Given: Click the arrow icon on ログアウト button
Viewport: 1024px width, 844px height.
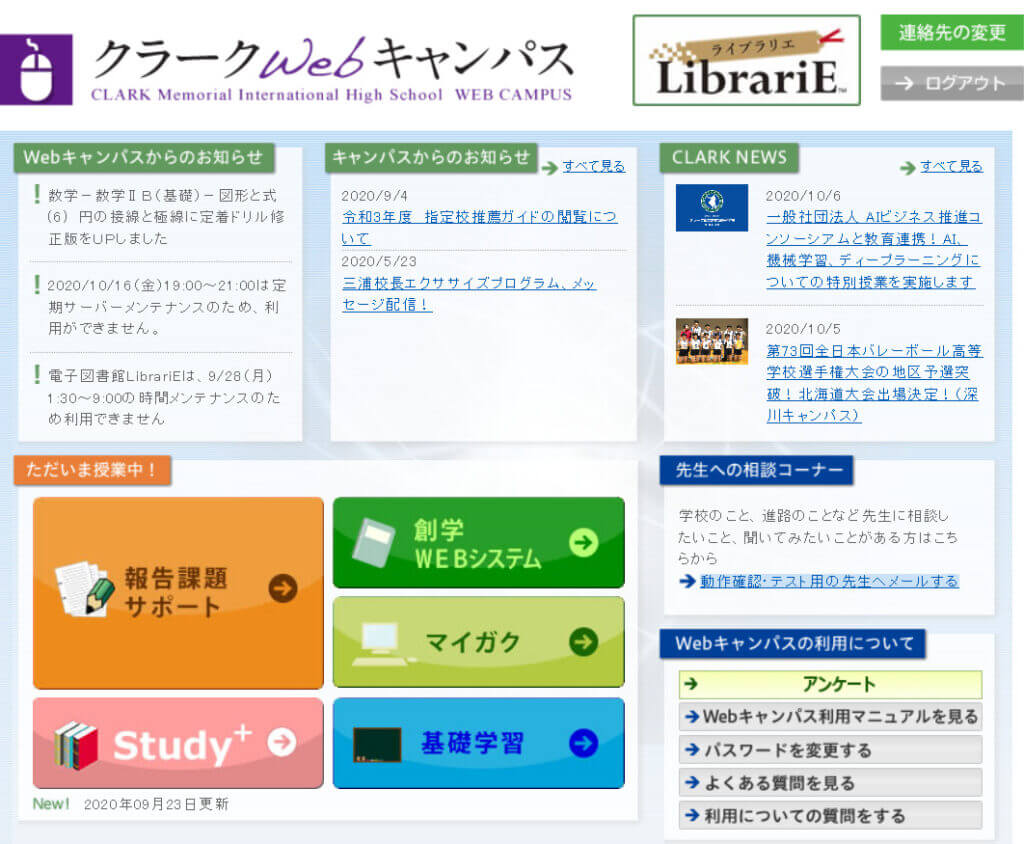Looking at the screenshot, I should pos(904,83).
